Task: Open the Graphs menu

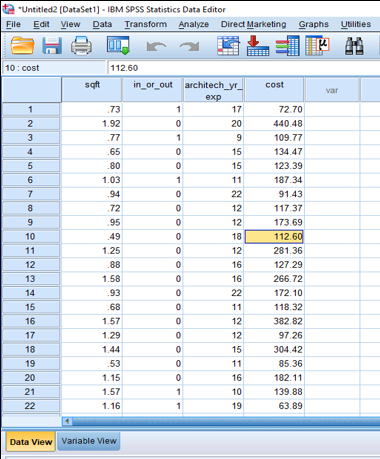Action: pos(314,24)
